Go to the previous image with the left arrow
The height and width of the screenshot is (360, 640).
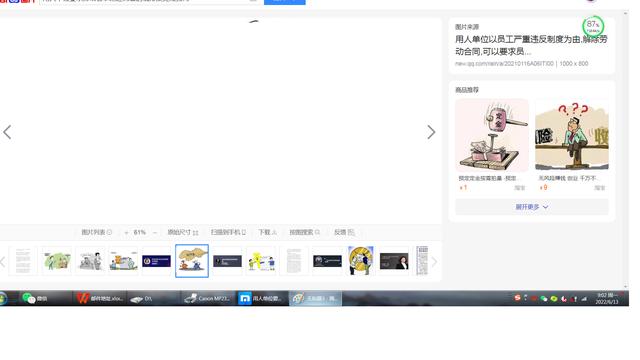click(7, 132)
